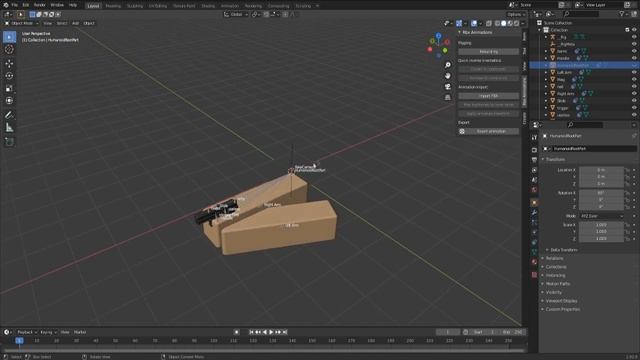The height and width of the screenshot is (360, 640).
Task: Open the timeline Playback menu
Action: point(27,332)
